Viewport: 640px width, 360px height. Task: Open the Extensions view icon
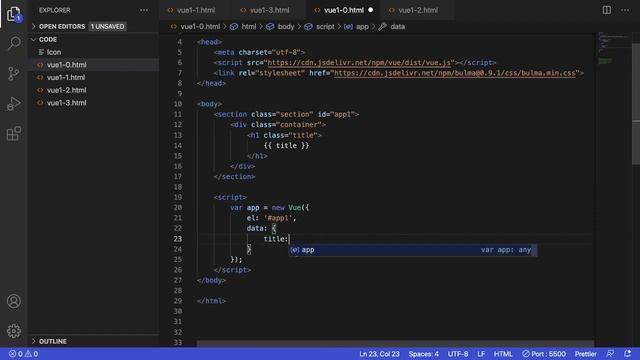[13, 133]
